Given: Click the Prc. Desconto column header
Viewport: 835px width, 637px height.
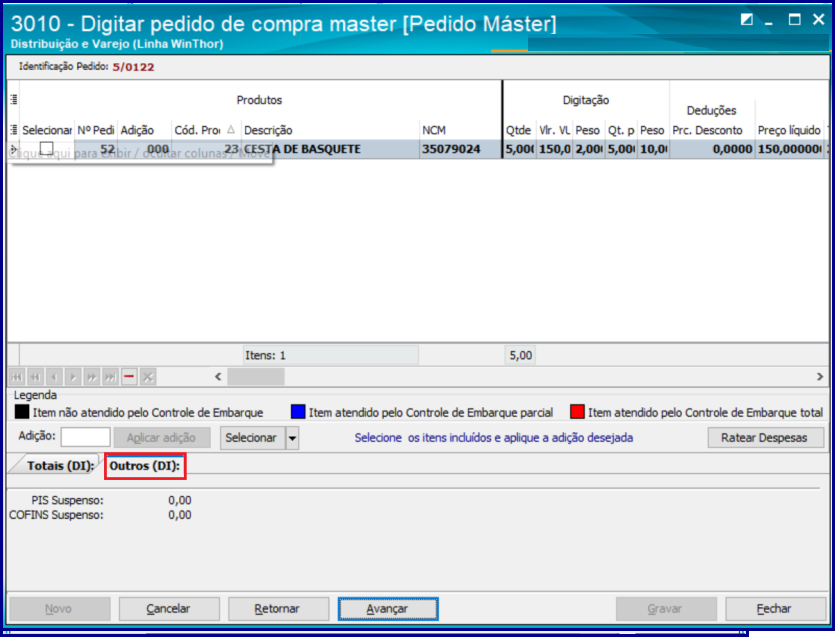Looking at the screenshot, I should pos(711,130).
